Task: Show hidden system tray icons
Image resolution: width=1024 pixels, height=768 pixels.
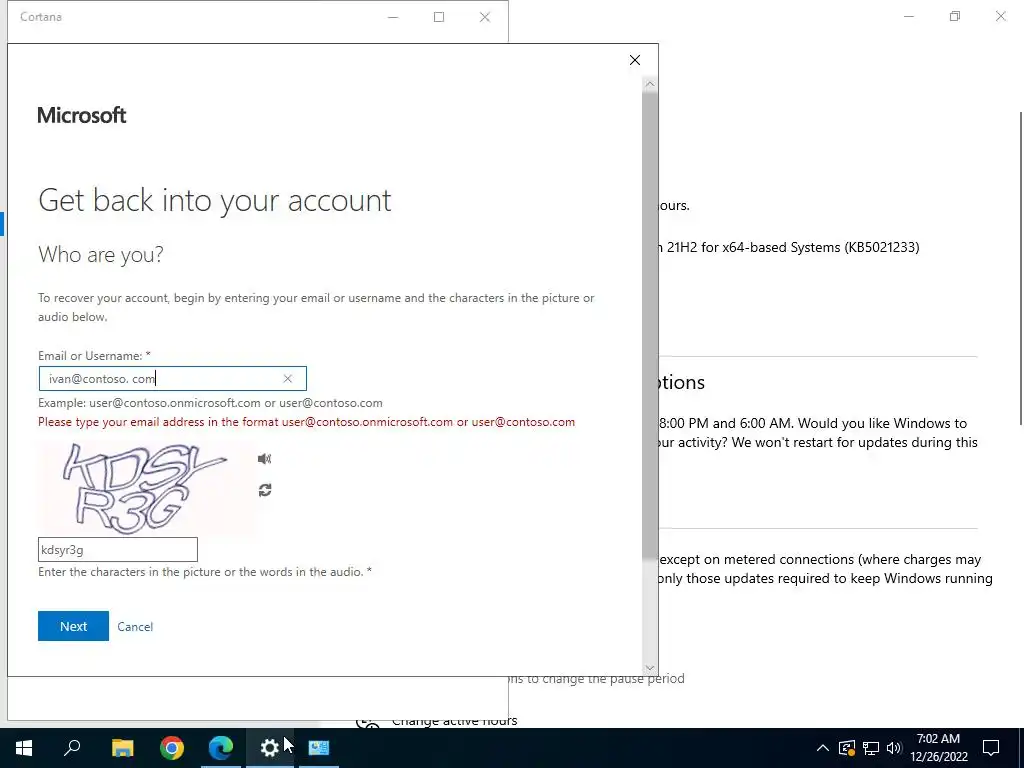Action: click(823, 748)
